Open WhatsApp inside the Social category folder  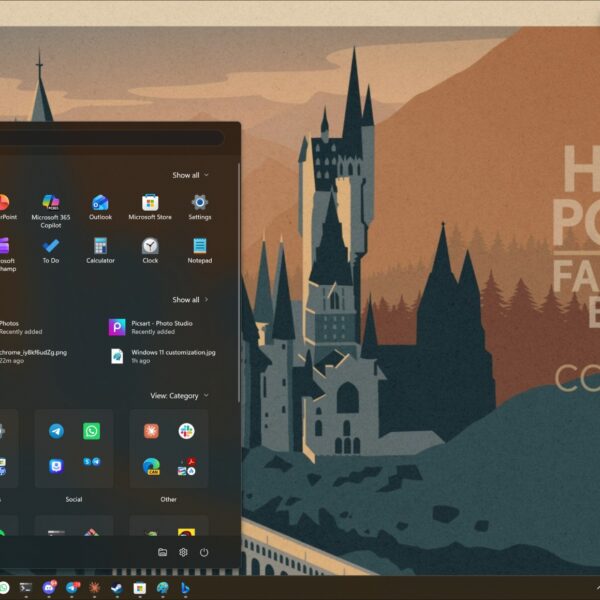tap(91, 431)
